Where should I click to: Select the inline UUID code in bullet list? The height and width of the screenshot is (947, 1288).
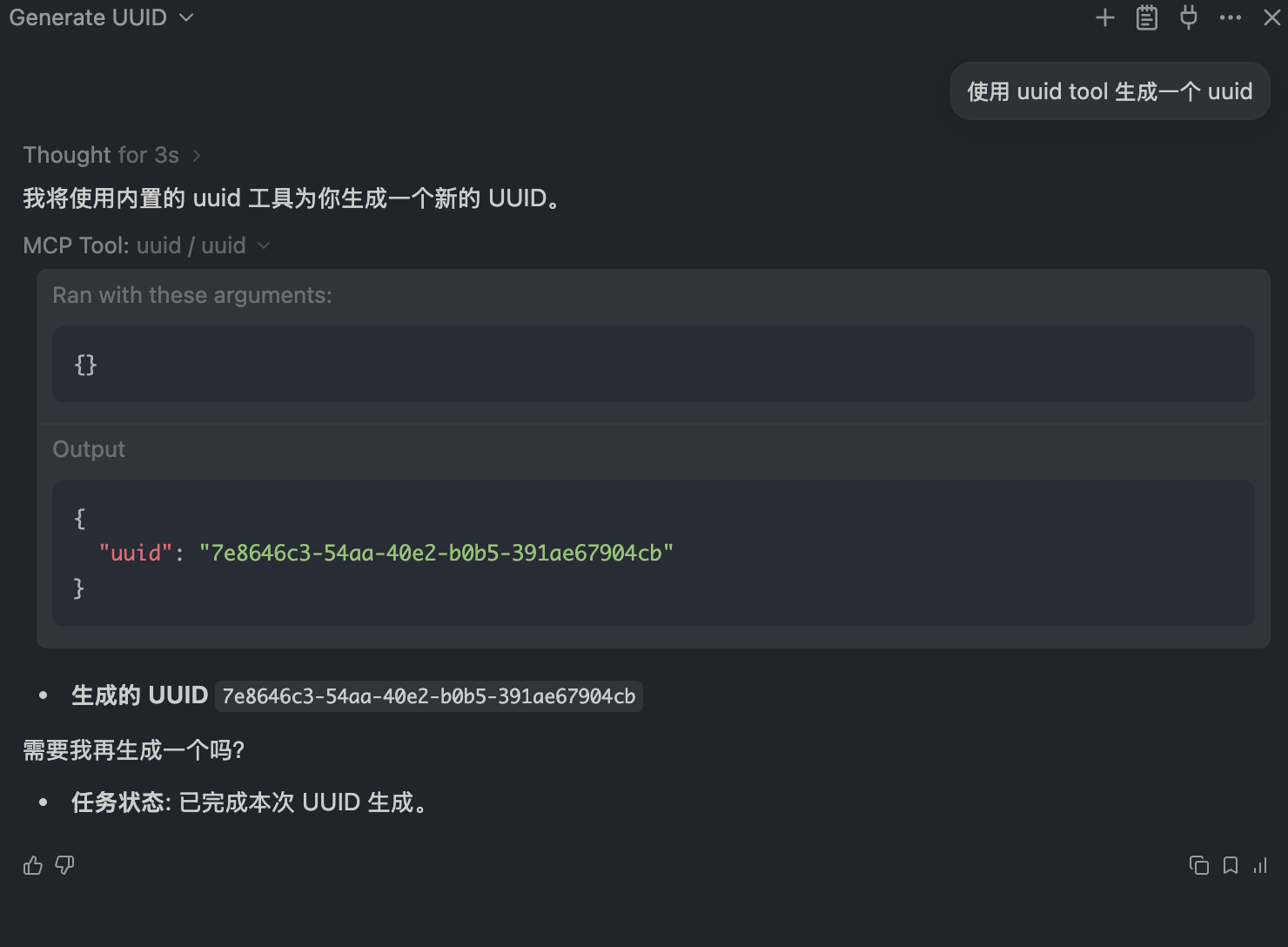click(428, 696)
